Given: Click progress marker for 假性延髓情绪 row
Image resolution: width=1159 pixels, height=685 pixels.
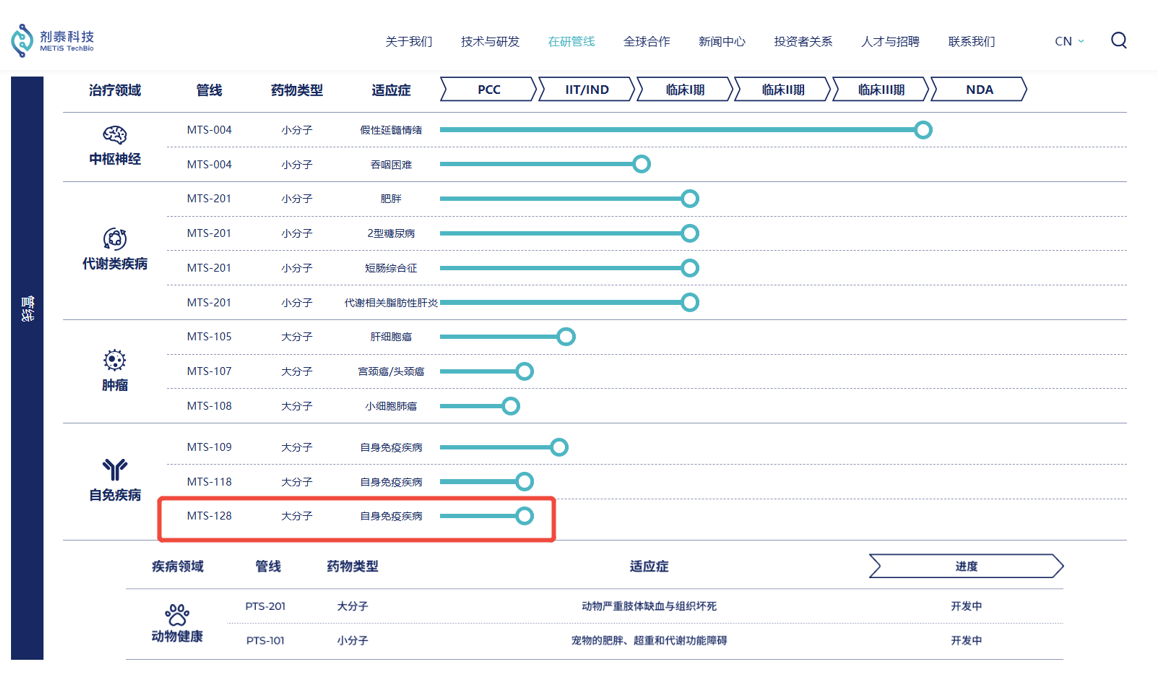Looking at the screenshot, I should pos(922,130).
